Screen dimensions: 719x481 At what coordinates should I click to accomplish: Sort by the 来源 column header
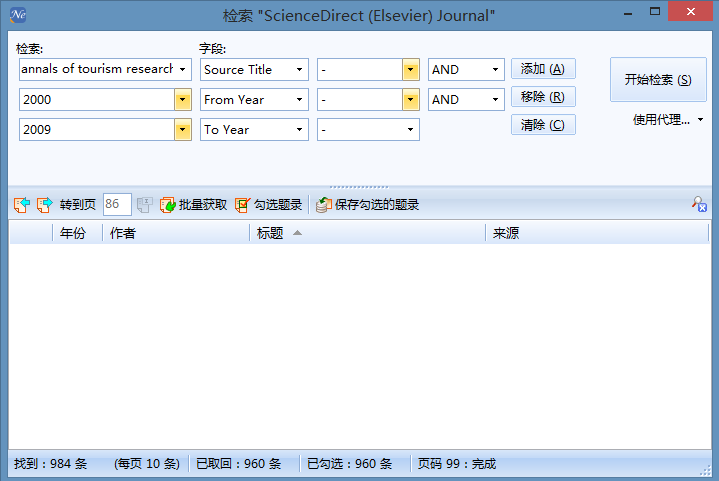point(597,233)
